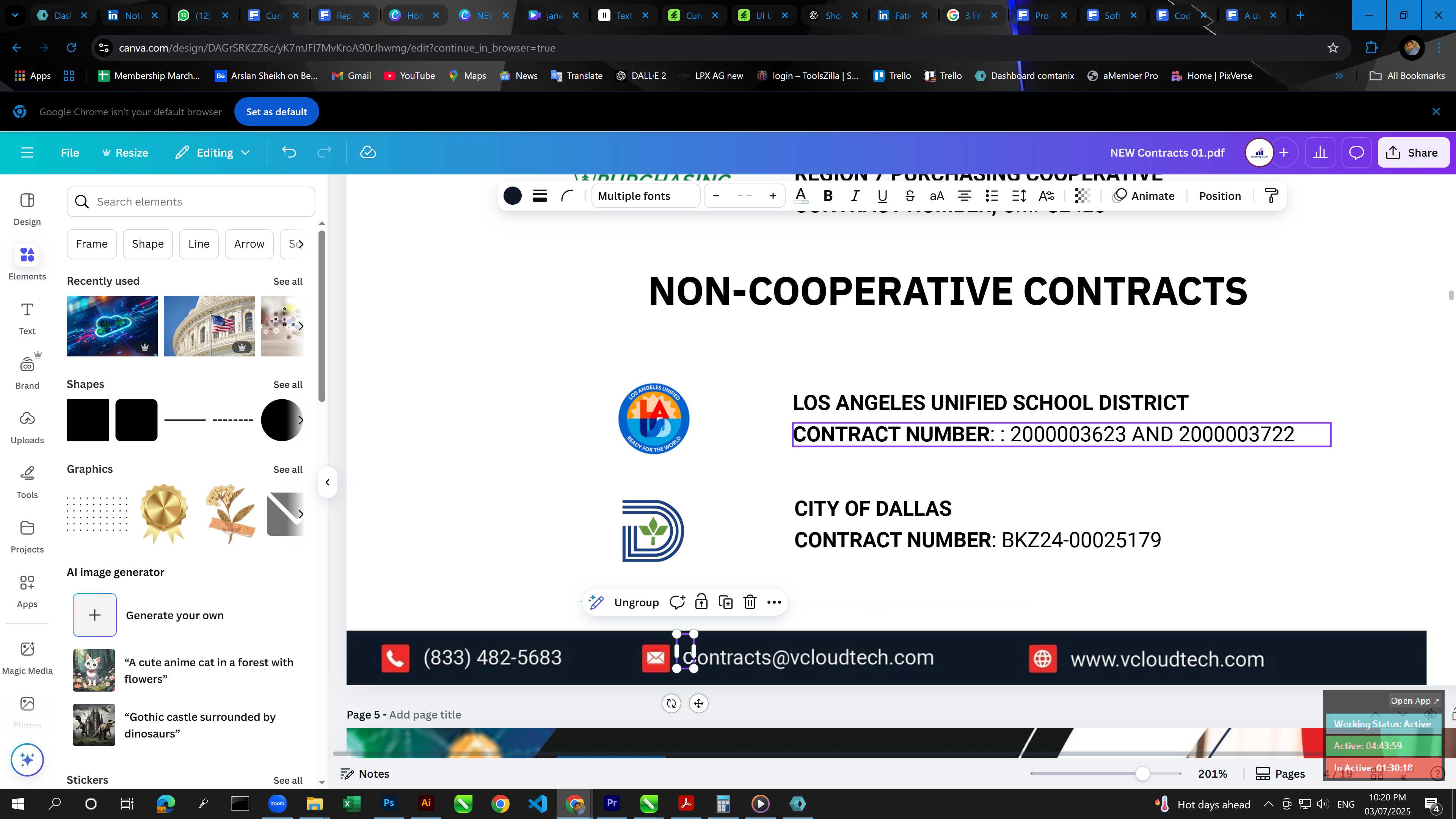1456x819 pixels.
Task: Open the analytics insights chart icon
Action: [1320, 152]
